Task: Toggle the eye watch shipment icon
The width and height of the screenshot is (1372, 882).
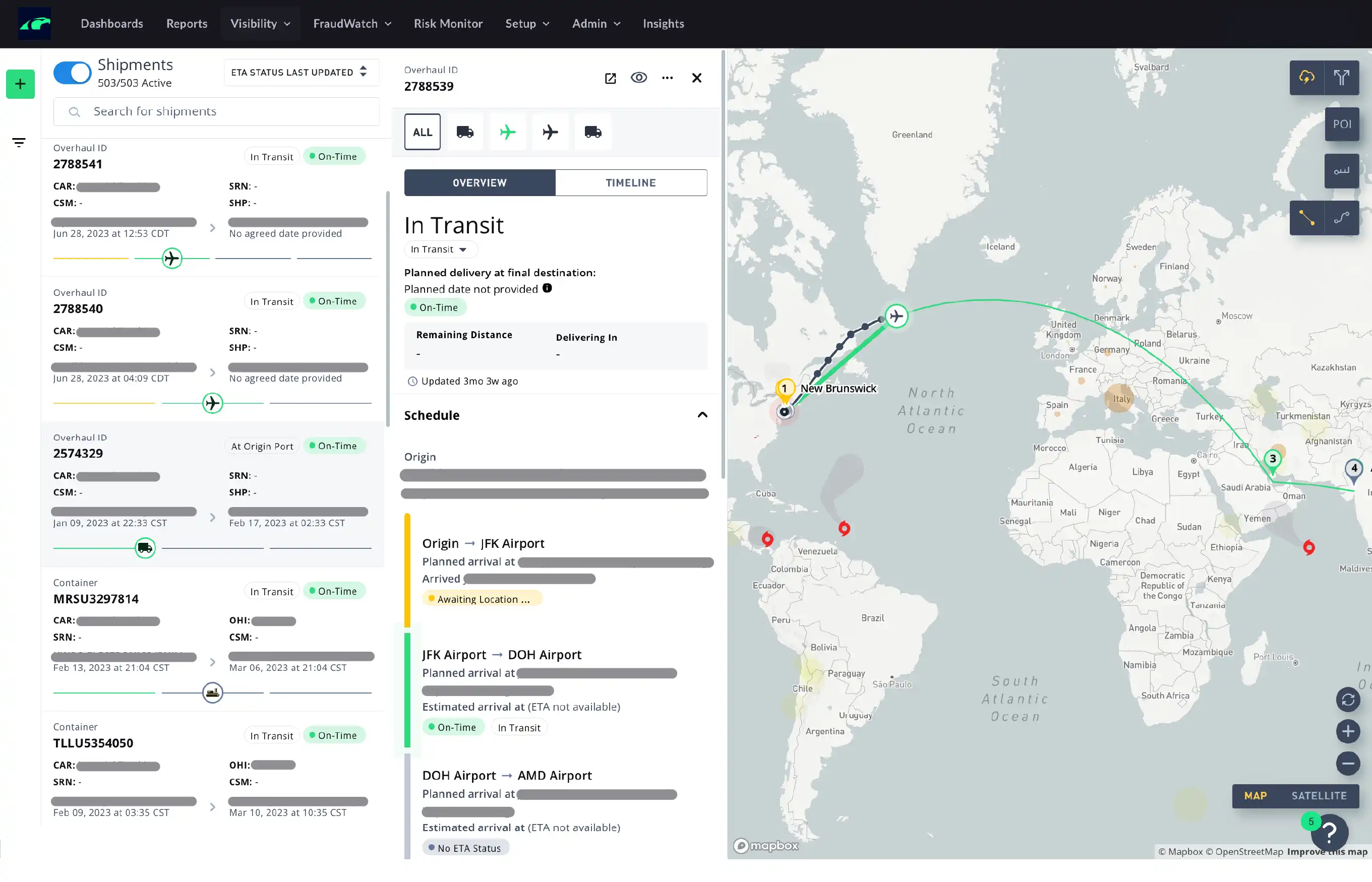Action: 639,78
